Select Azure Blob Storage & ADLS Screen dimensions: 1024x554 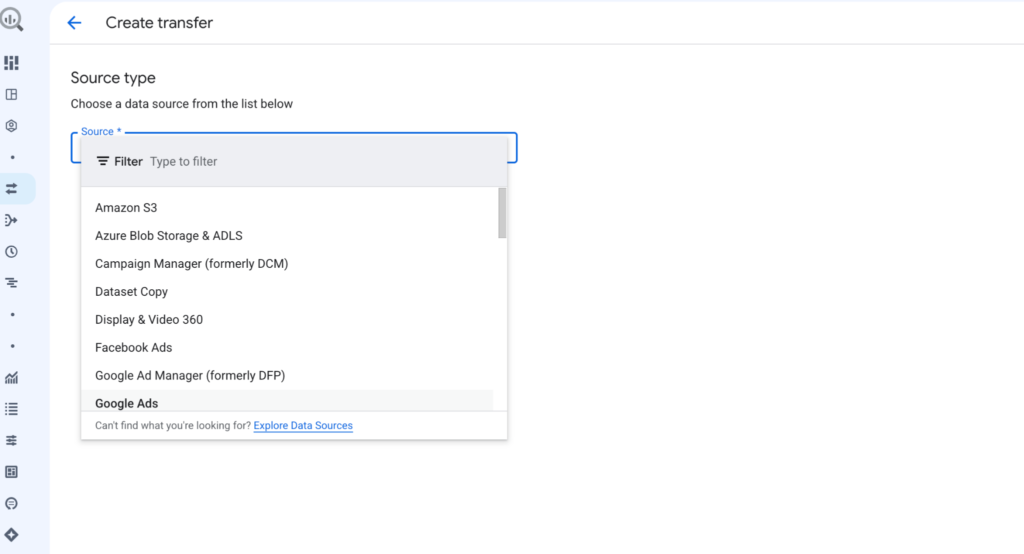[x=287, y=236]
